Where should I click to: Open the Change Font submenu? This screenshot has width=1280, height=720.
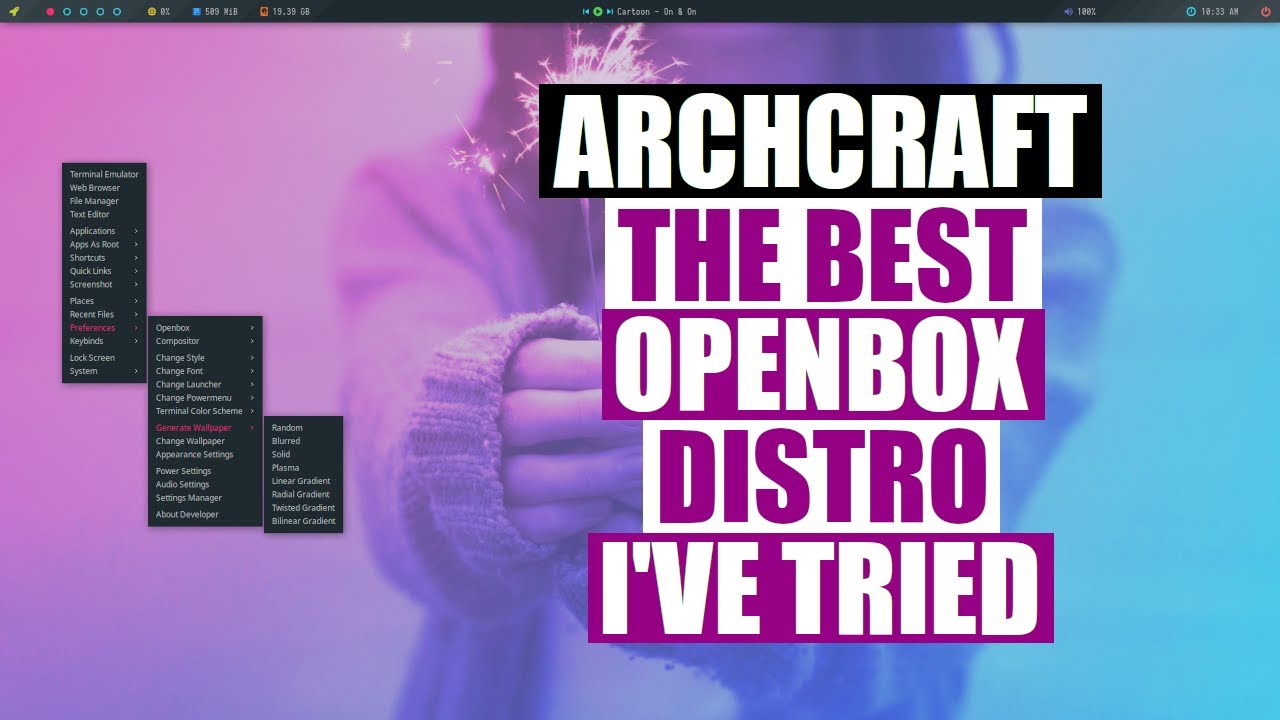click(x=205, y=371)
